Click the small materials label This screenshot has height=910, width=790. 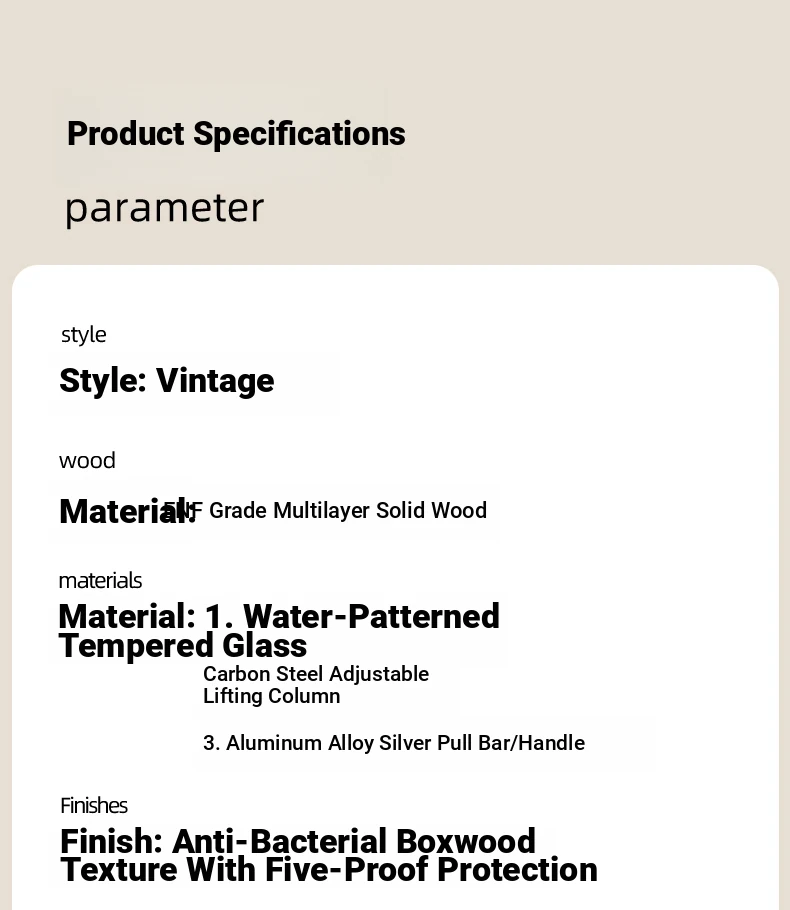coord(100,581)
